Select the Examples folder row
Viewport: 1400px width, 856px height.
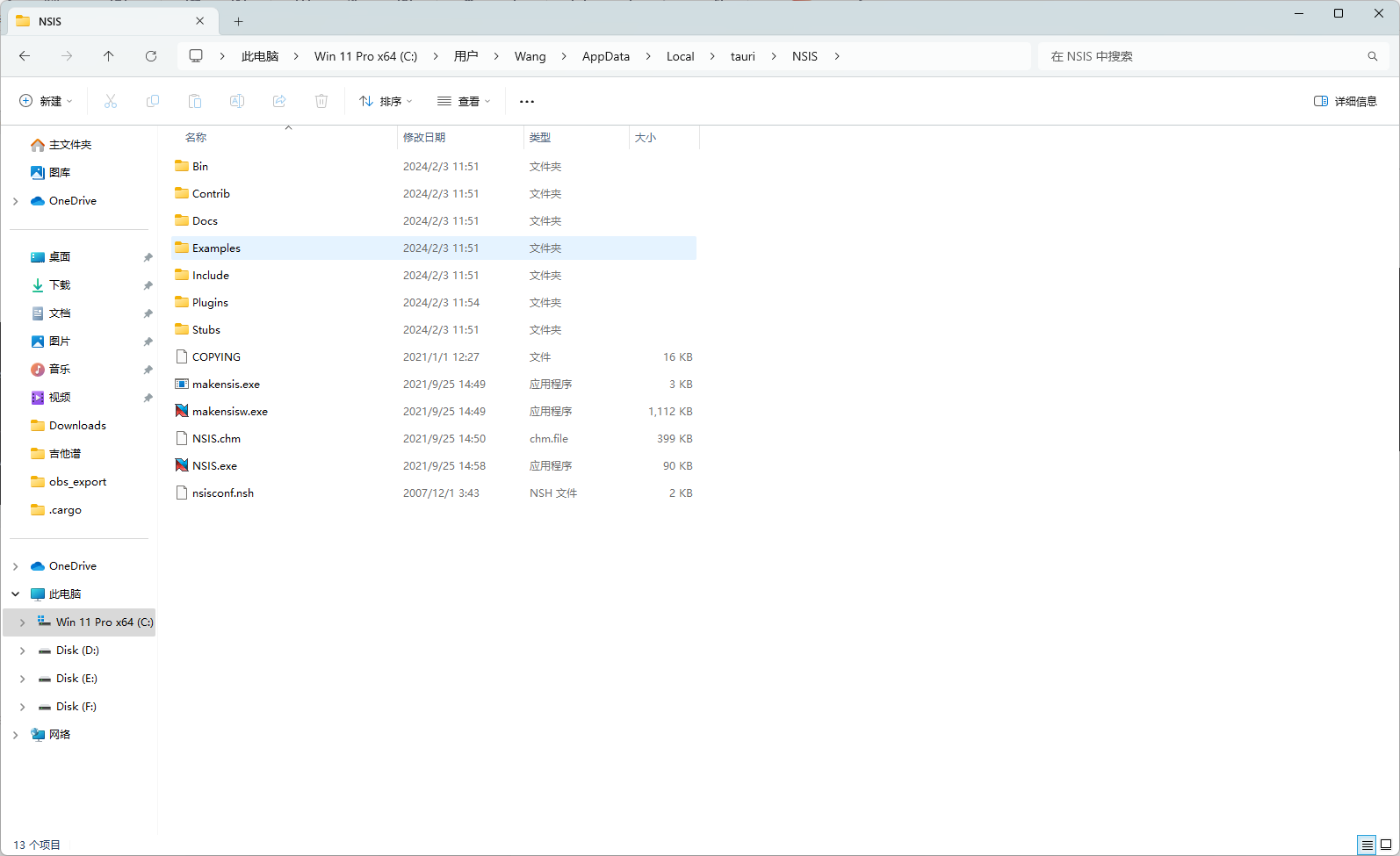point(434,248)
